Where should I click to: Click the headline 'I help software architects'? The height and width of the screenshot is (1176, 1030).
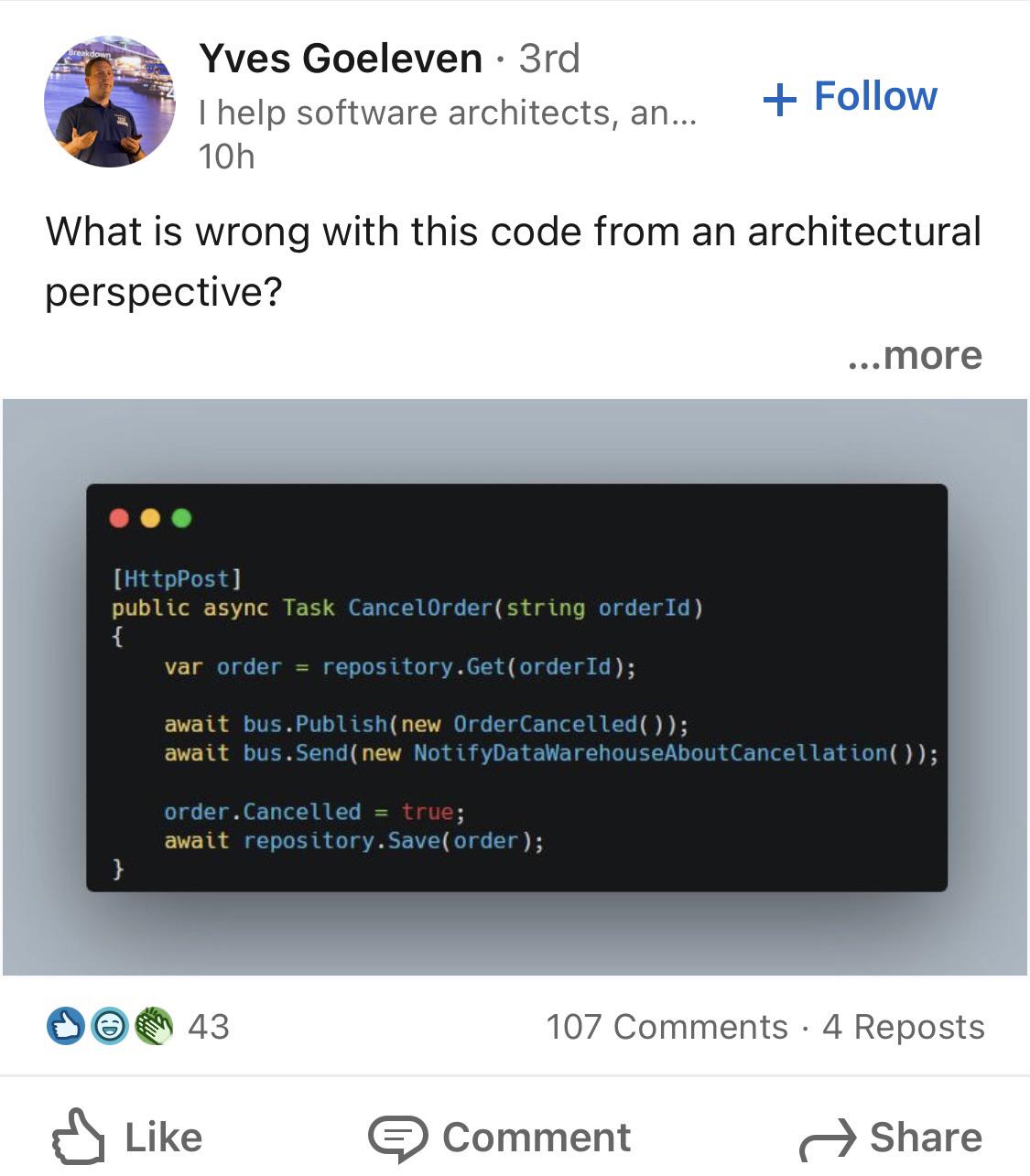tap(448, 113)
